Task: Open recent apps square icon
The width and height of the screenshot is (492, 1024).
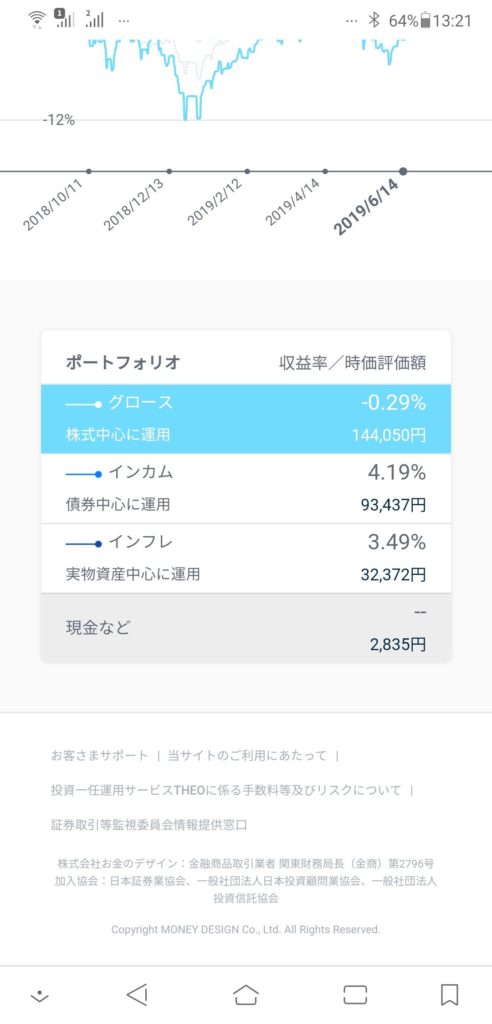Action: (355, 995)
